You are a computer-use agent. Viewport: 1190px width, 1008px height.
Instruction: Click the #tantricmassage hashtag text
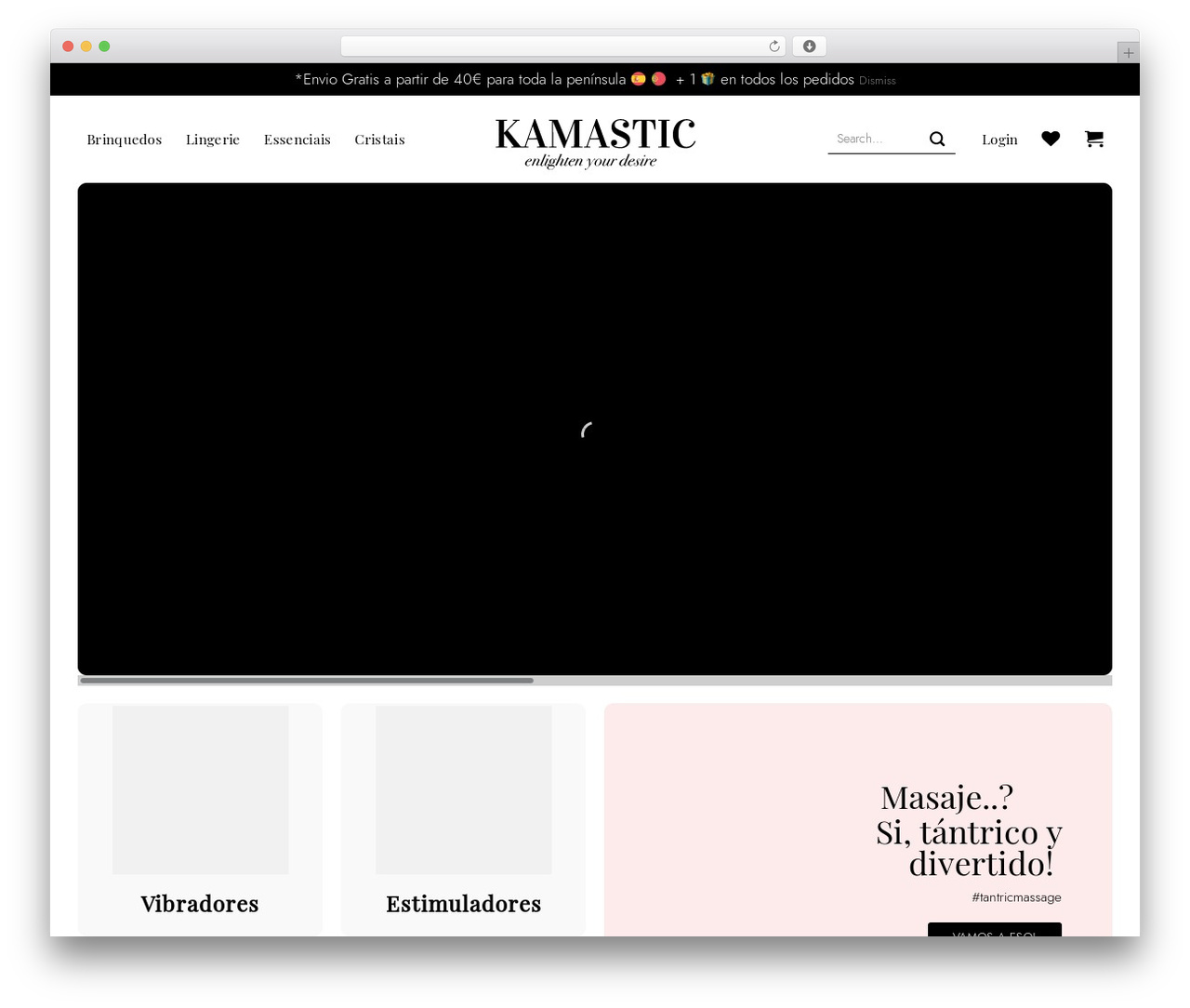pyautogui.click(x=1016, y=897)
